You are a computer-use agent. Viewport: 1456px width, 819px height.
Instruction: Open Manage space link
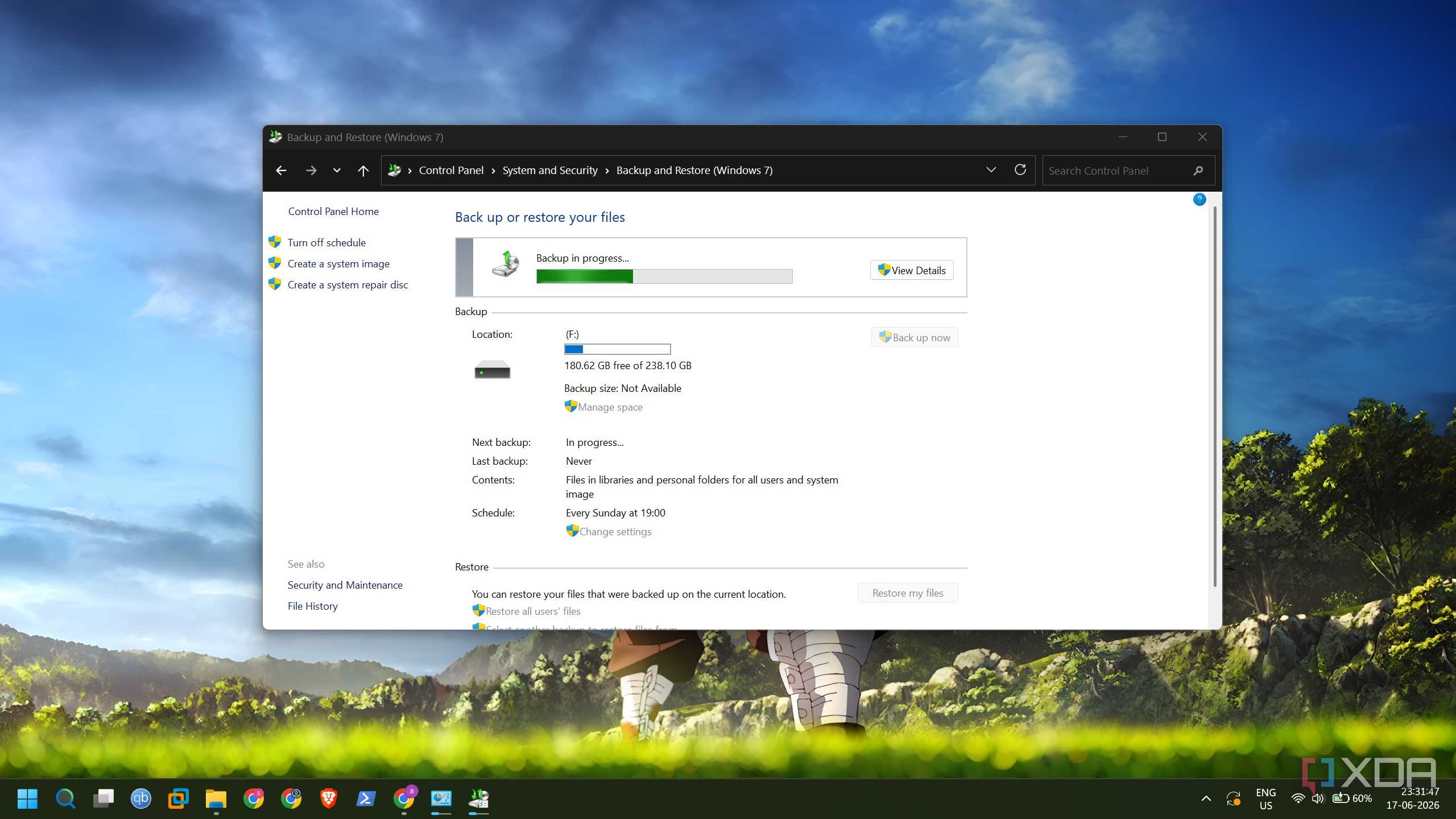point(610,407)
